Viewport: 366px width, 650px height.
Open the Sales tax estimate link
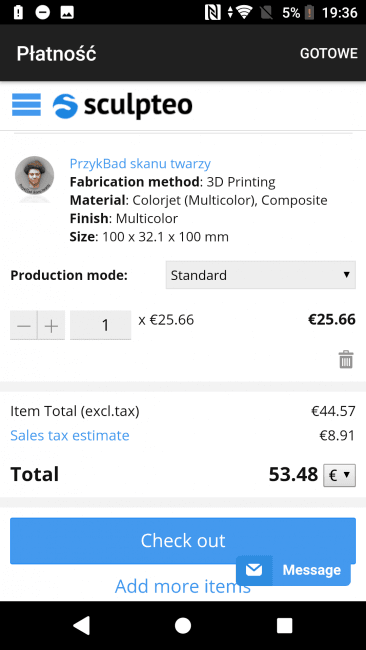point(70,435)
